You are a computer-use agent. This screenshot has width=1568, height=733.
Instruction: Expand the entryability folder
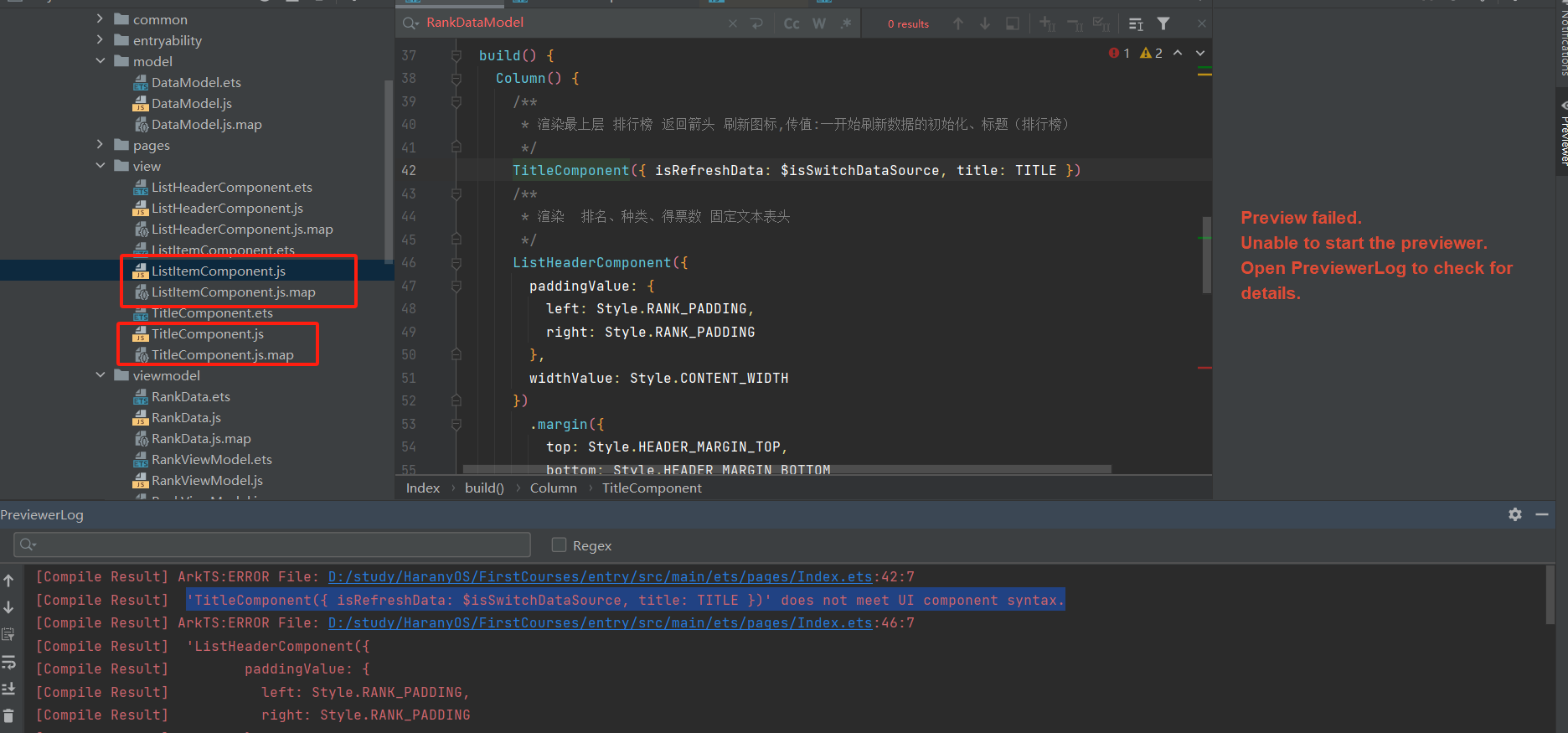point(100,39)
